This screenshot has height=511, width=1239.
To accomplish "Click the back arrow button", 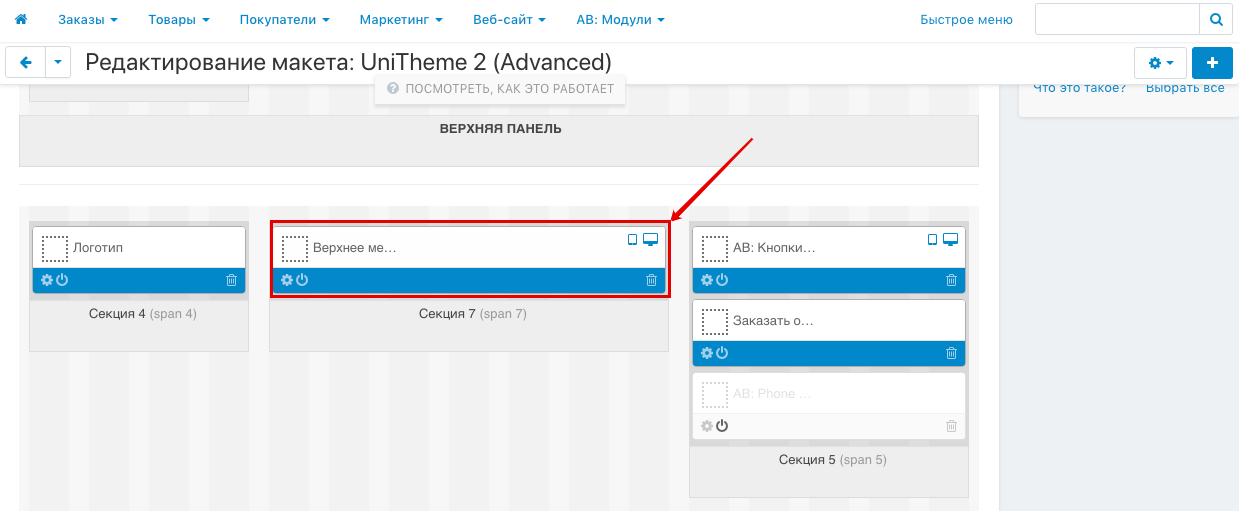I will (26, 62).
